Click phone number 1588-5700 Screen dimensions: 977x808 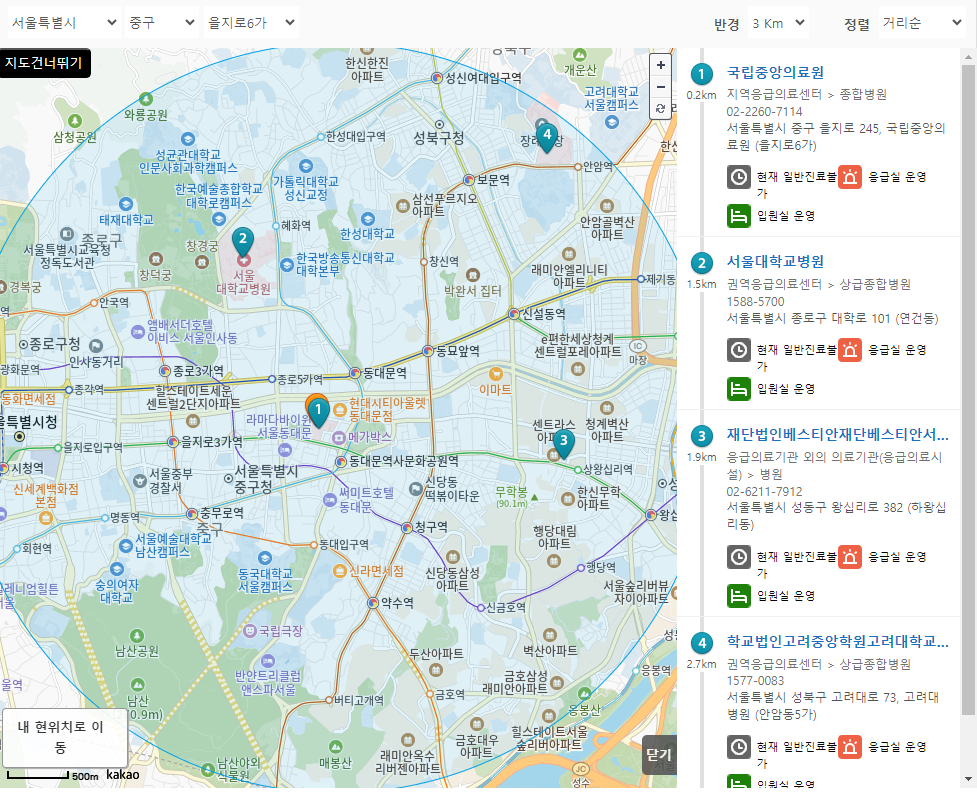click(755, 302)
